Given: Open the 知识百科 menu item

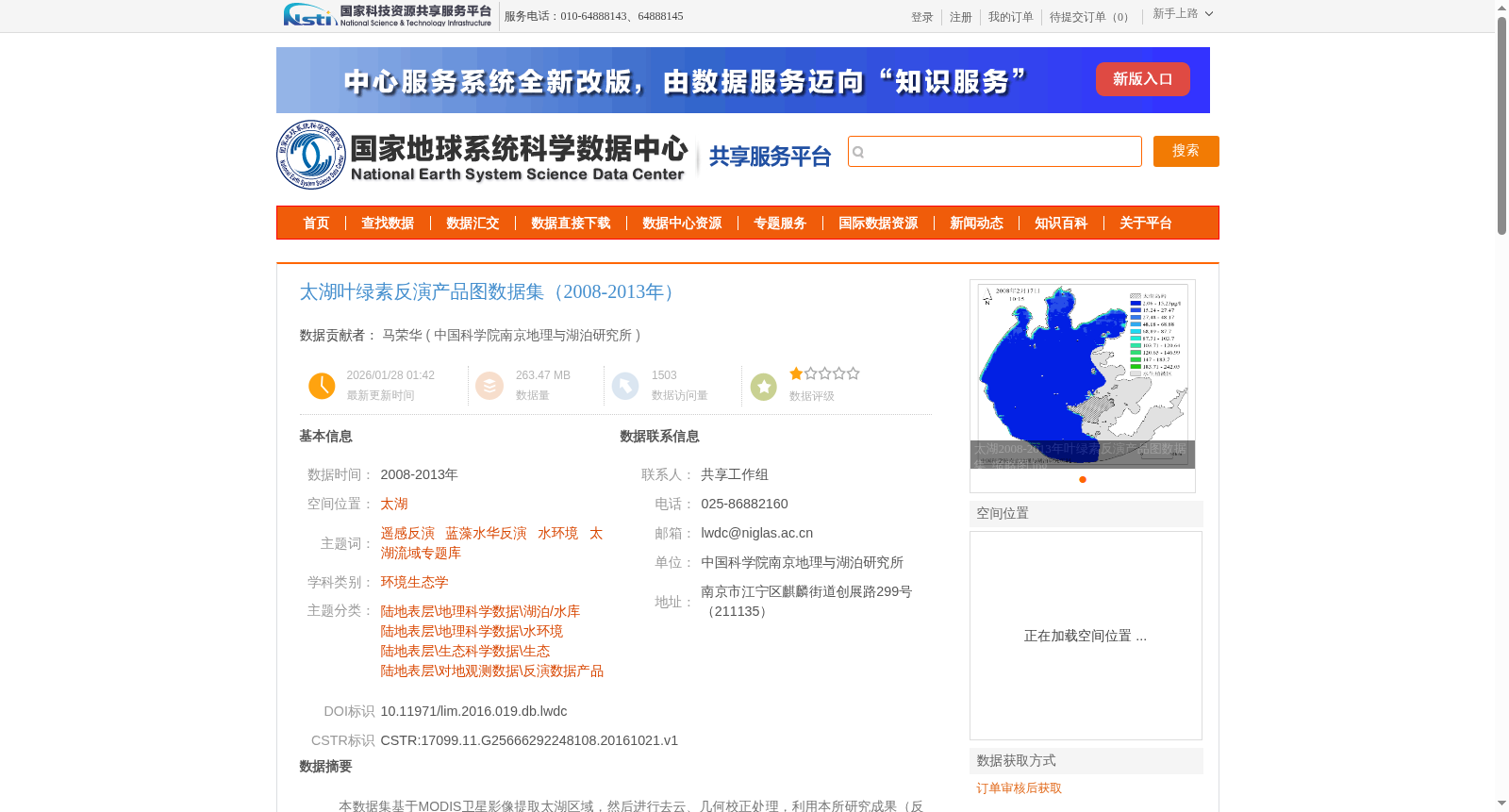Looking at the screenshot, I should 1061,224.
